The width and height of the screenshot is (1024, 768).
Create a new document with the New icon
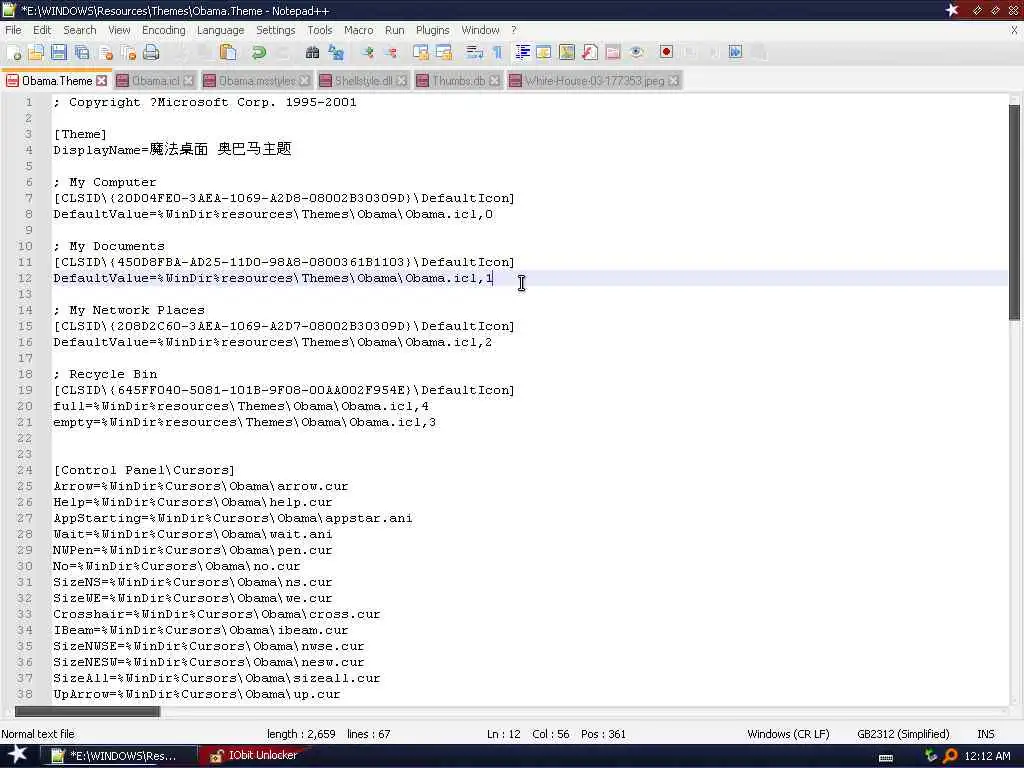(14, 53)
